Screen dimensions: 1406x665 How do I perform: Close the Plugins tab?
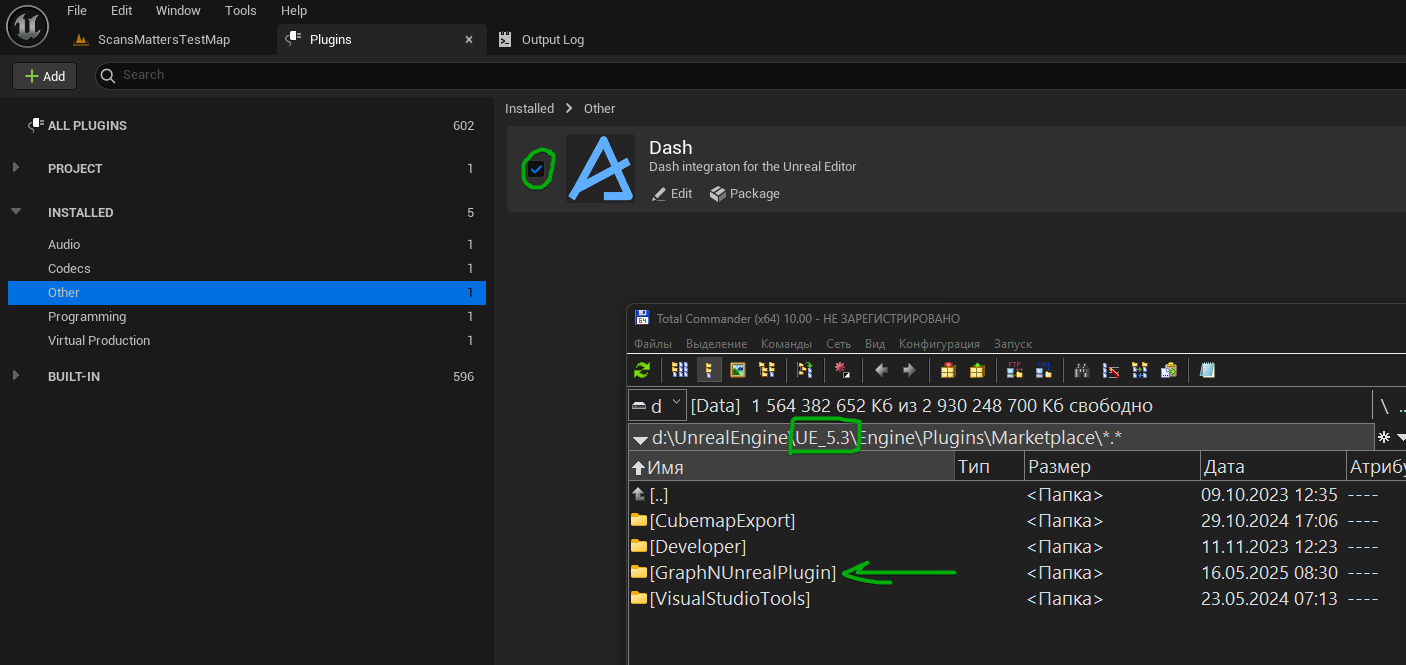pos(470,40)
